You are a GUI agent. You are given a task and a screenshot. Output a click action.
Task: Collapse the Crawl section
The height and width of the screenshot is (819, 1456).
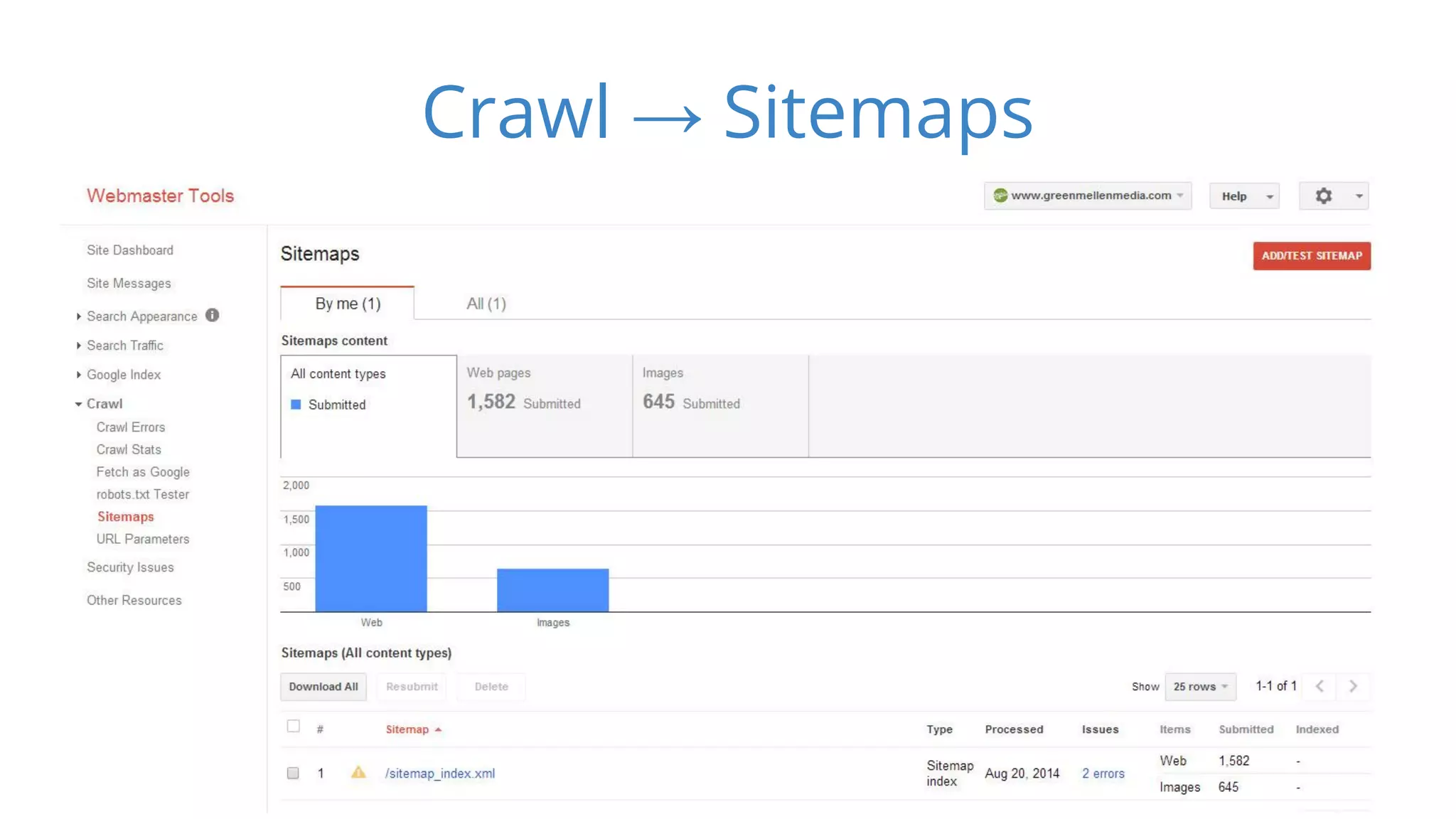tap(78, 404)
